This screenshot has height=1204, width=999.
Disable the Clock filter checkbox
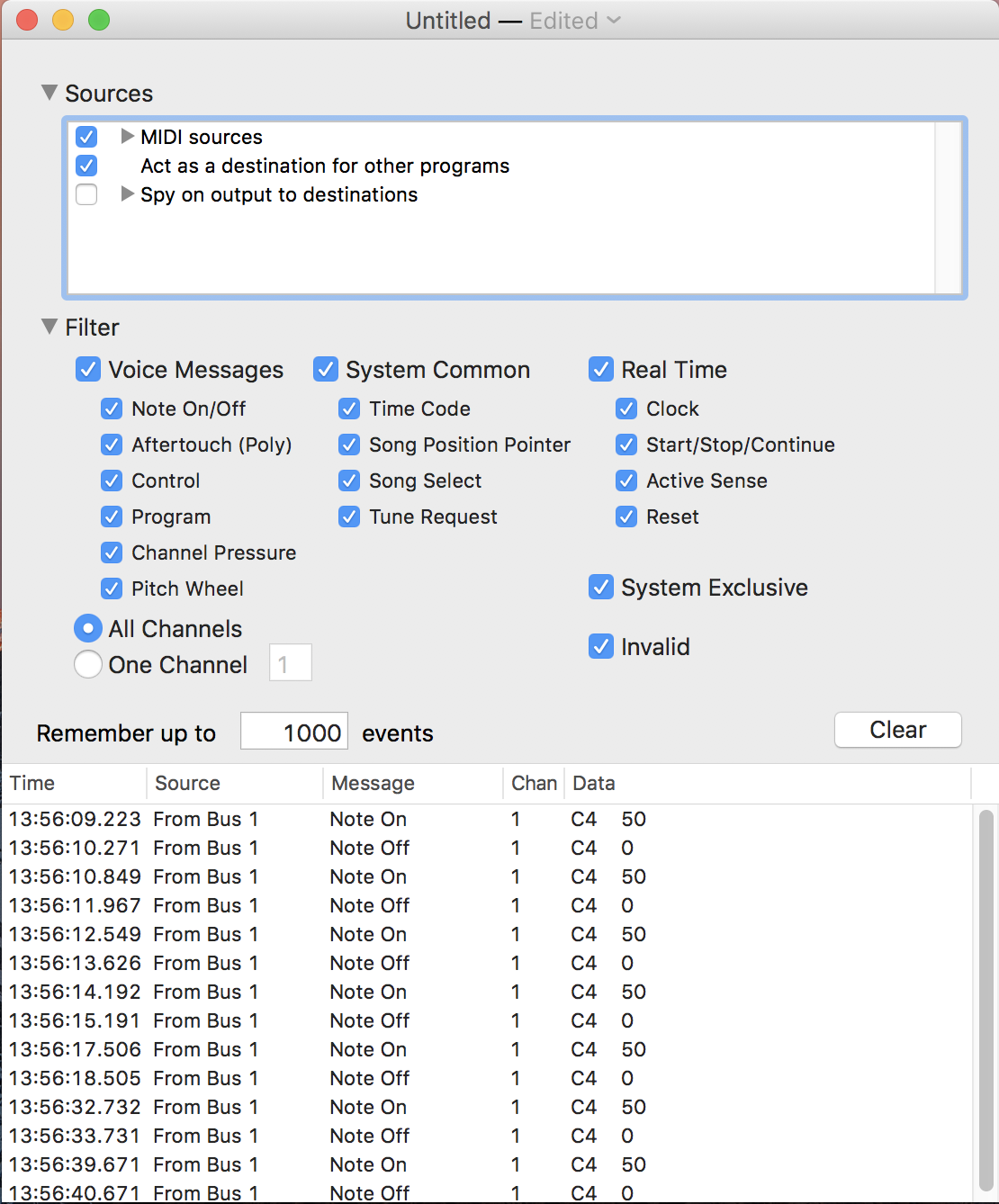(x=626, y=409)
